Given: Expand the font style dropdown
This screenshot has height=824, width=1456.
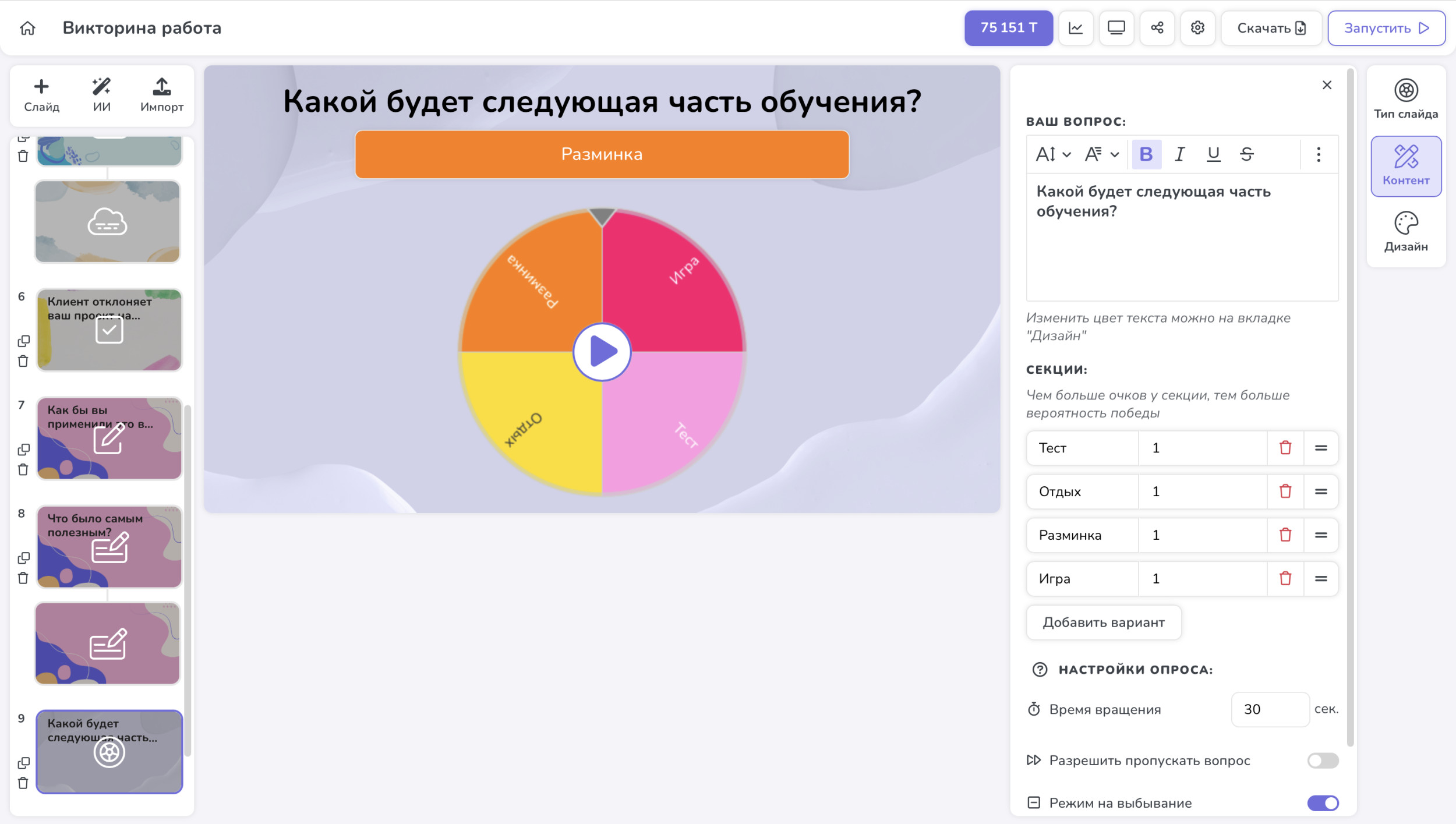Looking at the screenshot, I should coord(1101,154).
